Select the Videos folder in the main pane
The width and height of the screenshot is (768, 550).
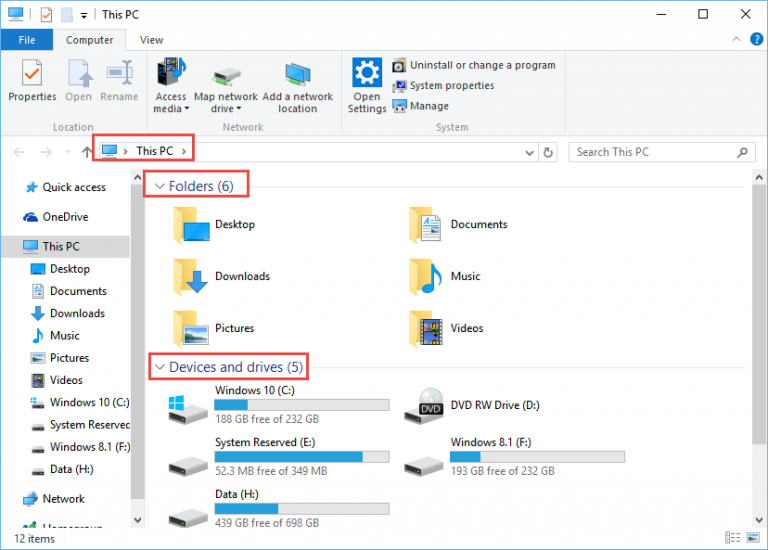point(446,328)
